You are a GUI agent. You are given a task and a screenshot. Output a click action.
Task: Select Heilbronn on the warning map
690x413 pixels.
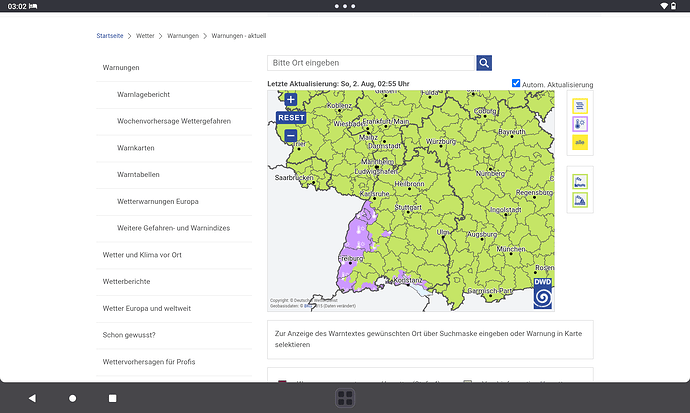click(409, 184)
